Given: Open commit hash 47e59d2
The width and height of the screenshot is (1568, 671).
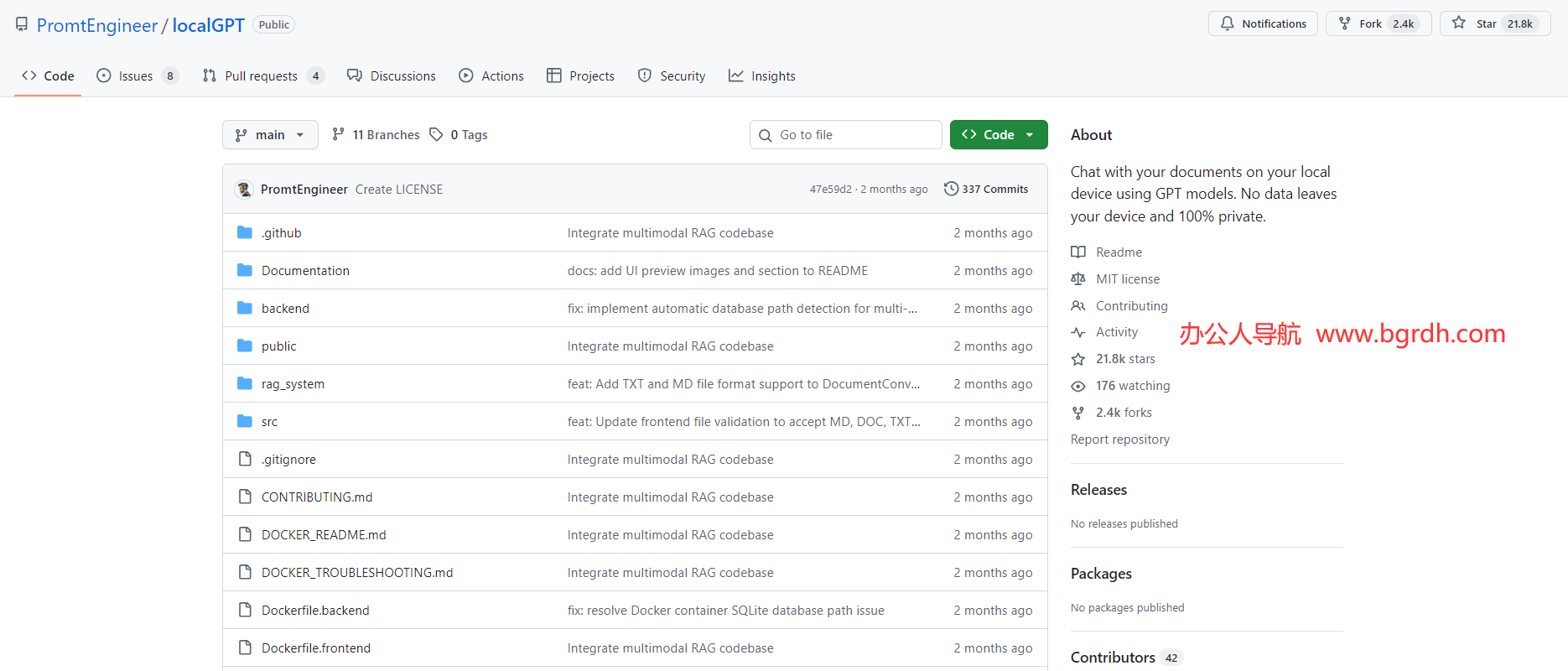Looking at the screenshot, I should pyautogui.click(x=830, y=190).
